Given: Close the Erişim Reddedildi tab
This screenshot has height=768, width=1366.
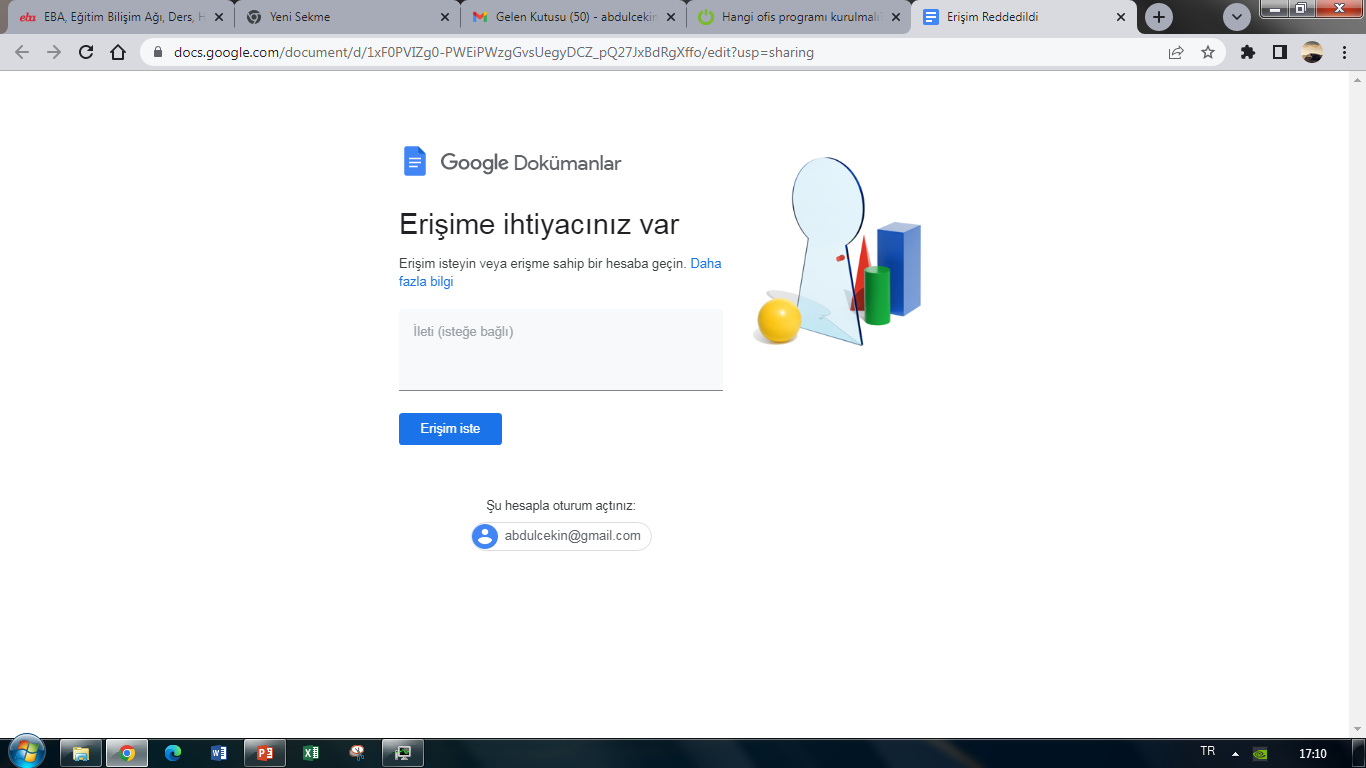Looking at the screenshot, I should coord(1121,17).
